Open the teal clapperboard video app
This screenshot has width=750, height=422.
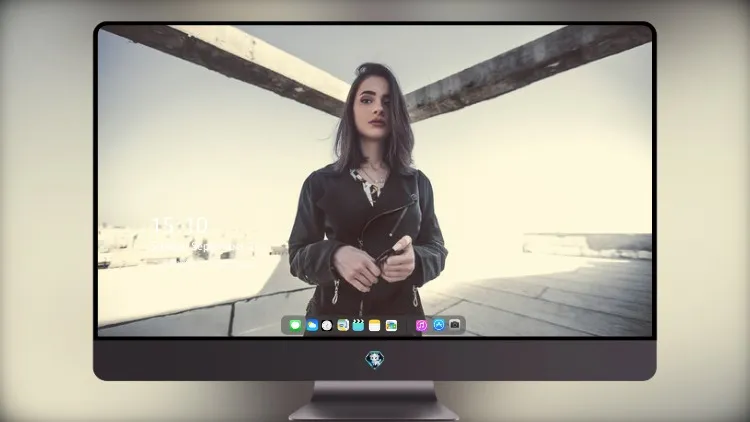358,325
